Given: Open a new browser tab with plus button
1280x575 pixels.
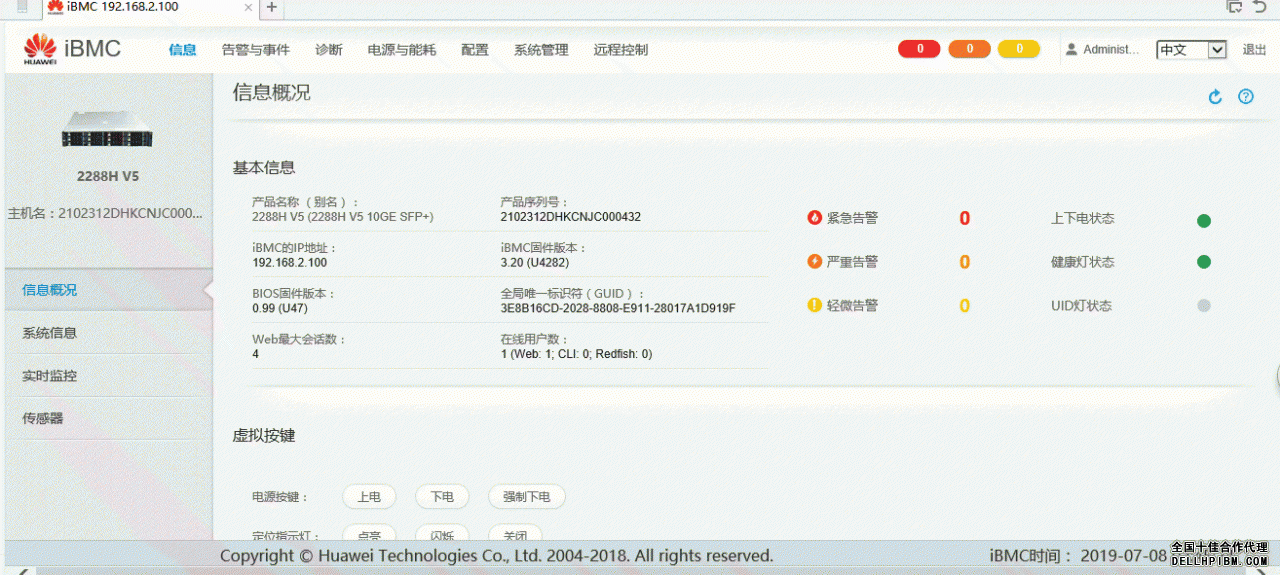Looking at the screenshot, I should click(271, 8).
